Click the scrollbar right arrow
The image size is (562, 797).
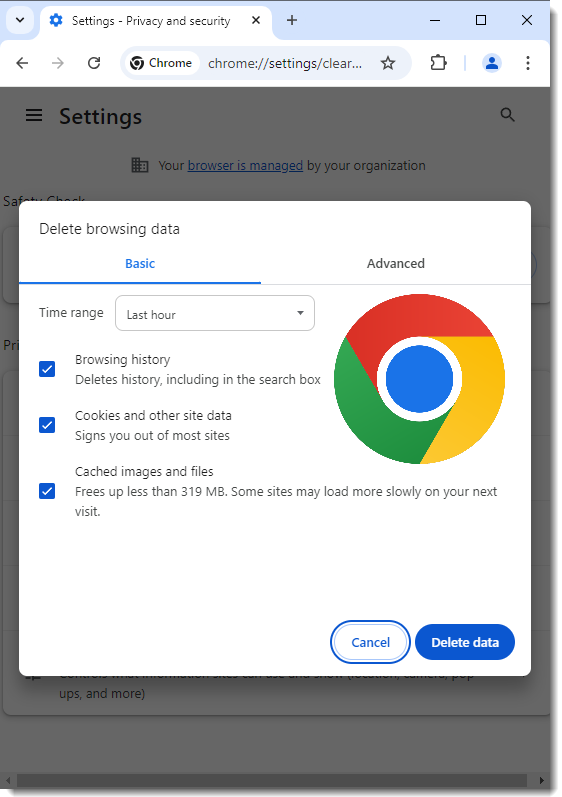pos(542,780)
